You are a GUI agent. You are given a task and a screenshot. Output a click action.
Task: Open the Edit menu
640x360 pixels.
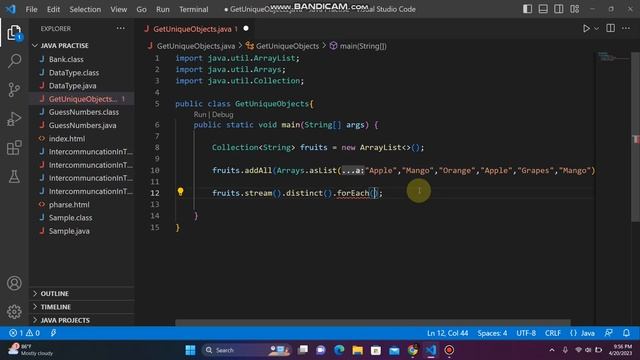point(53,9)
